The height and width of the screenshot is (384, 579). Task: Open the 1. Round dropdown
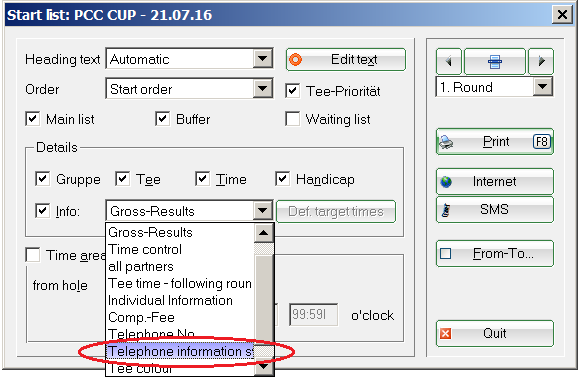click(542, 87)
